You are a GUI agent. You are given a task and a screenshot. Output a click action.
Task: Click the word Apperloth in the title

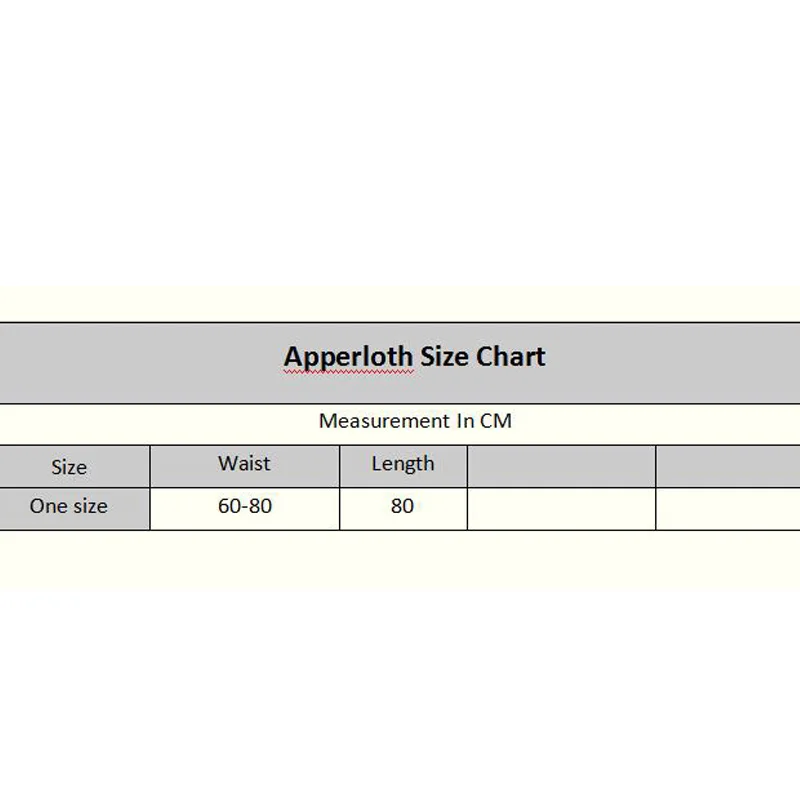point(348,357)
